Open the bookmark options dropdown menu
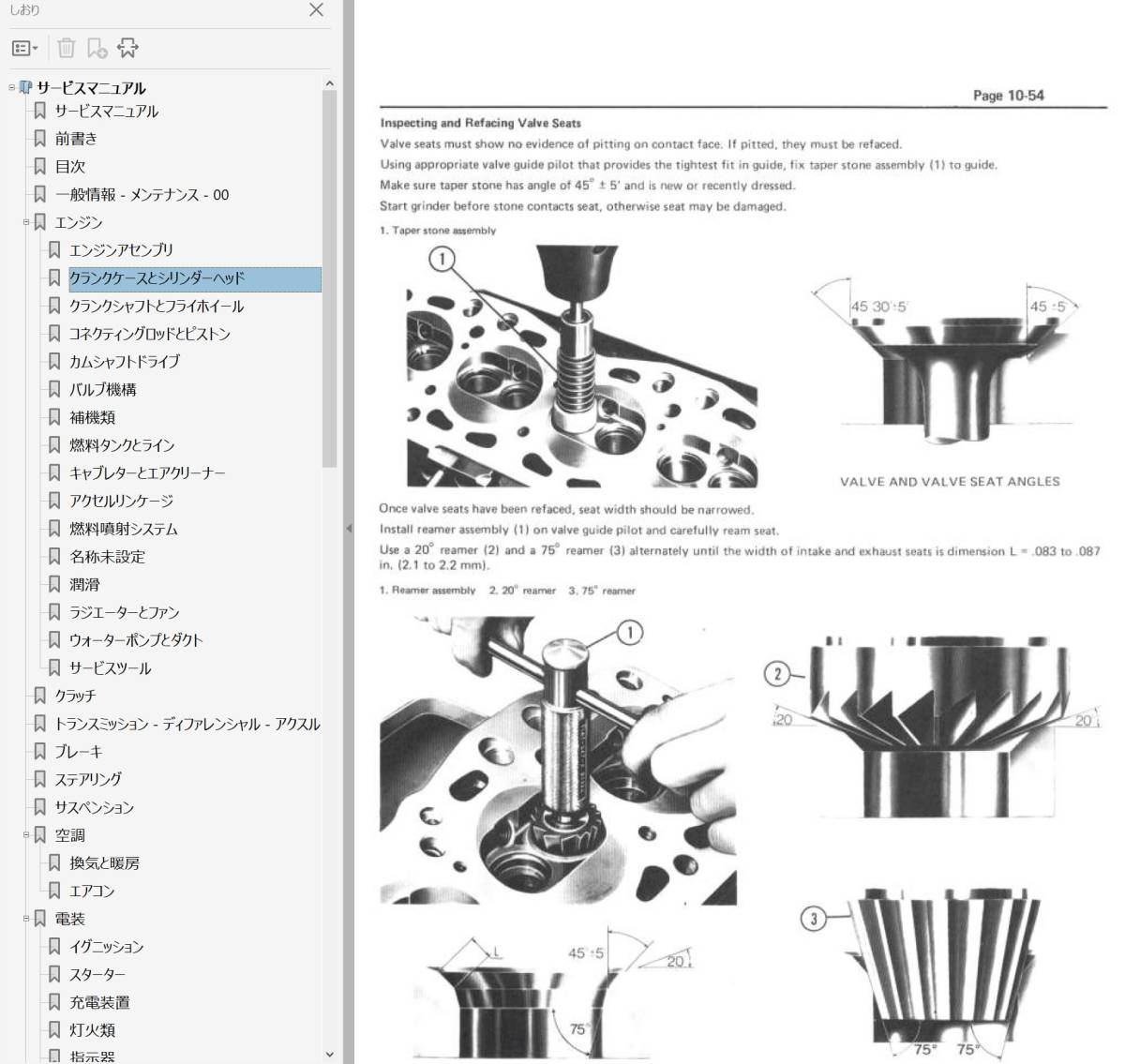 25,48
